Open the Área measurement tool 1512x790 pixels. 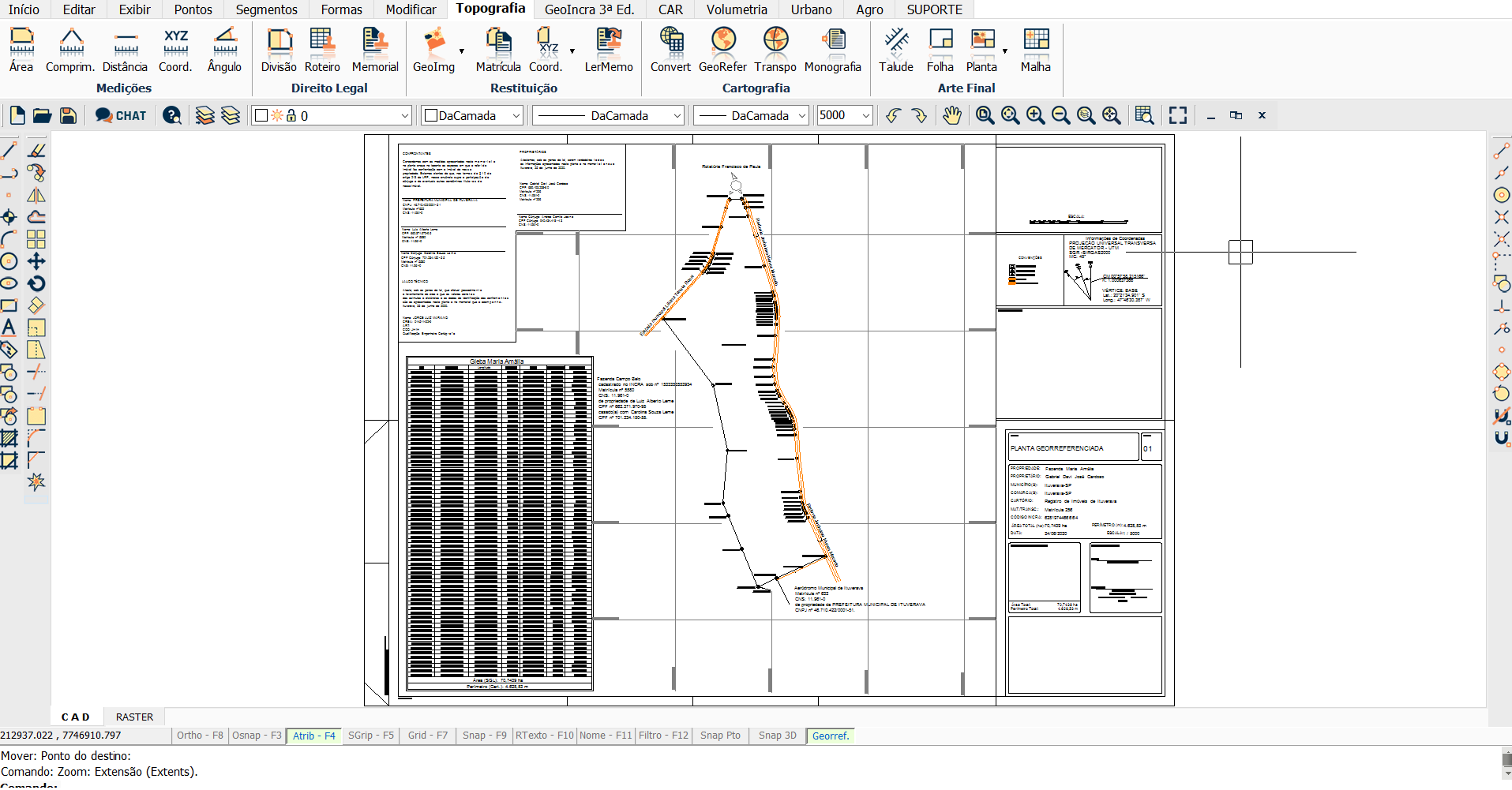coord(21,50)
